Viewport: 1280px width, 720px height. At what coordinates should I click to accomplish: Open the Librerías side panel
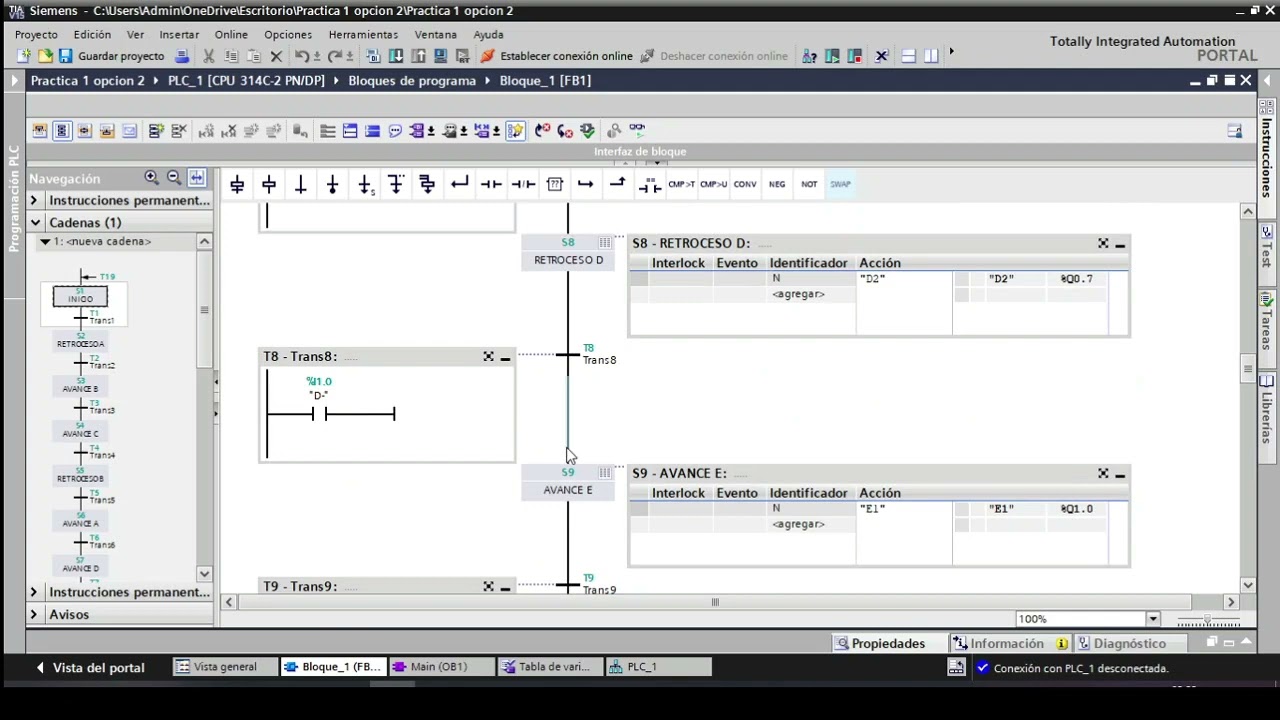pyautogui.click(x=1266, y=410)
